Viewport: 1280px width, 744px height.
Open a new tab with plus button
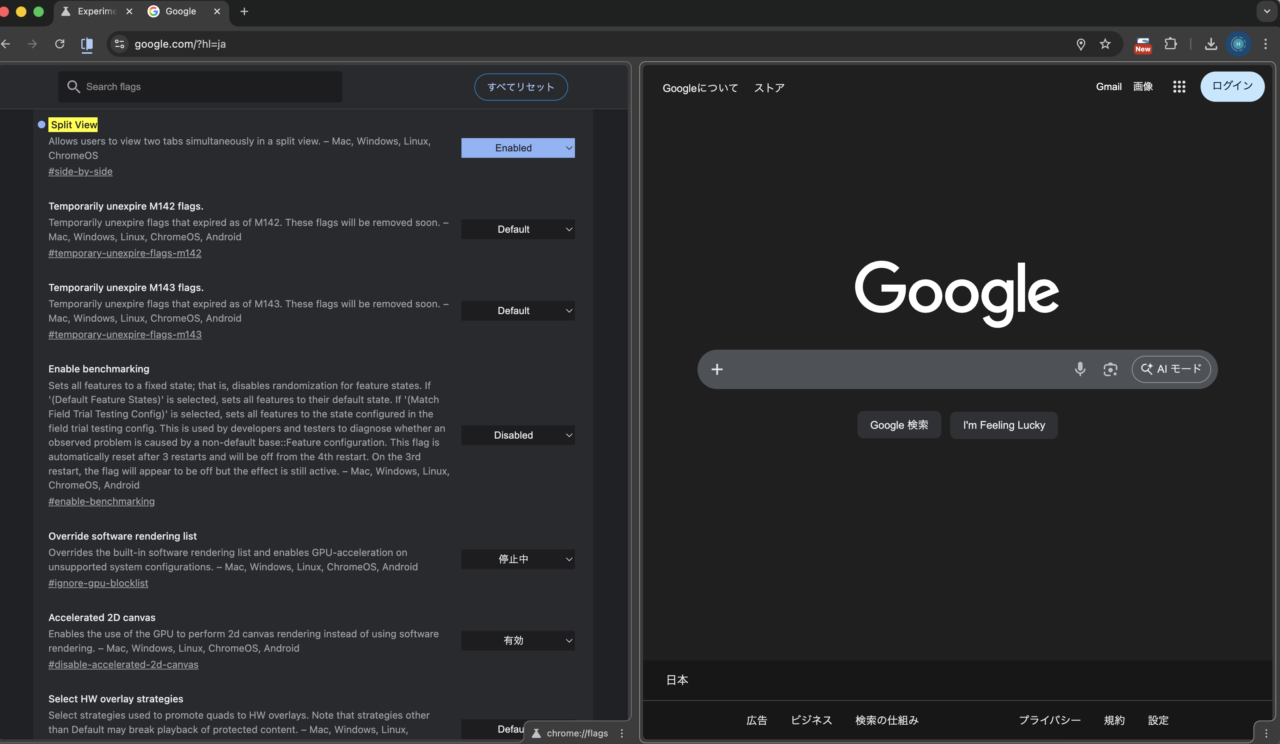[244, 11]
